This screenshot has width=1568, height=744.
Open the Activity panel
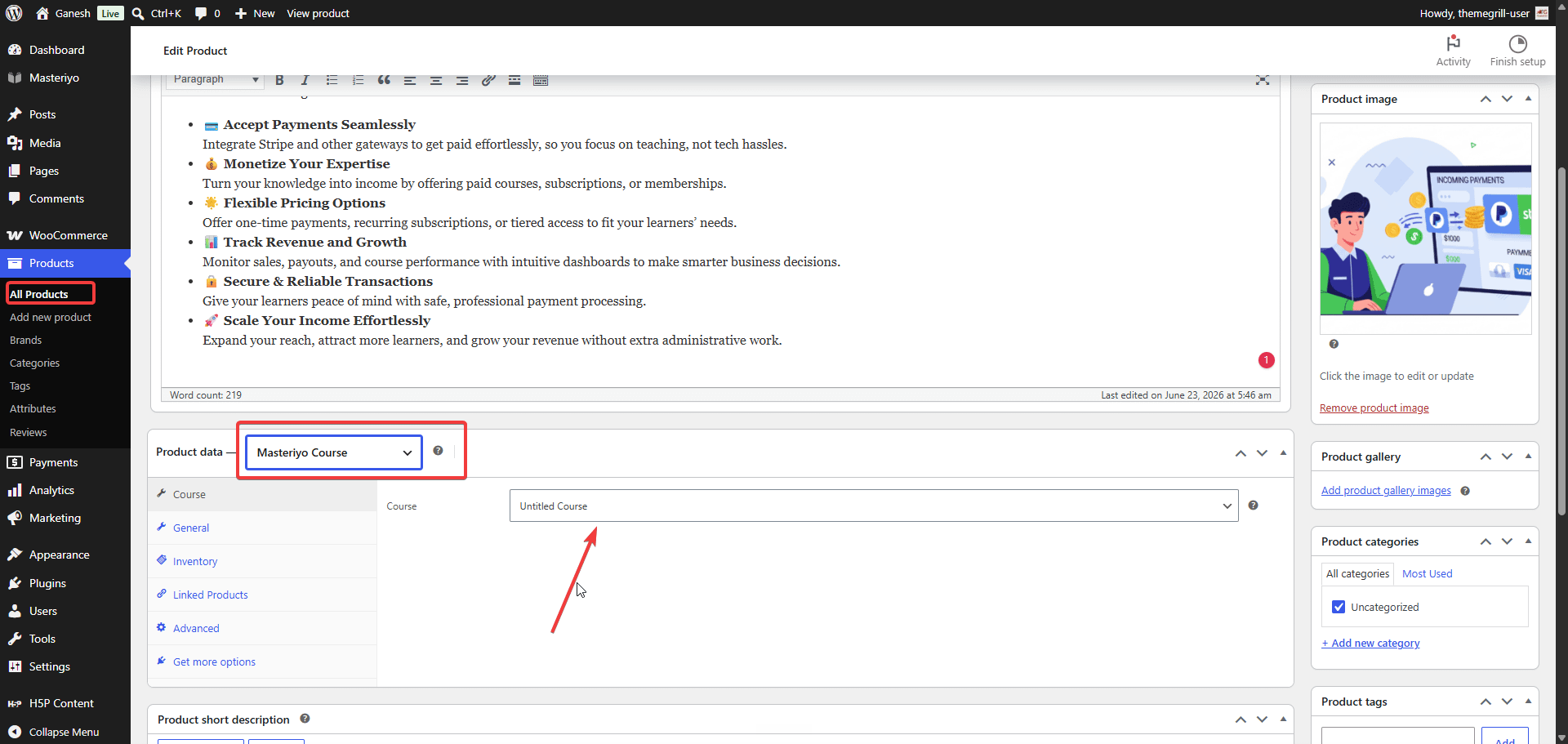[1453, 51]
